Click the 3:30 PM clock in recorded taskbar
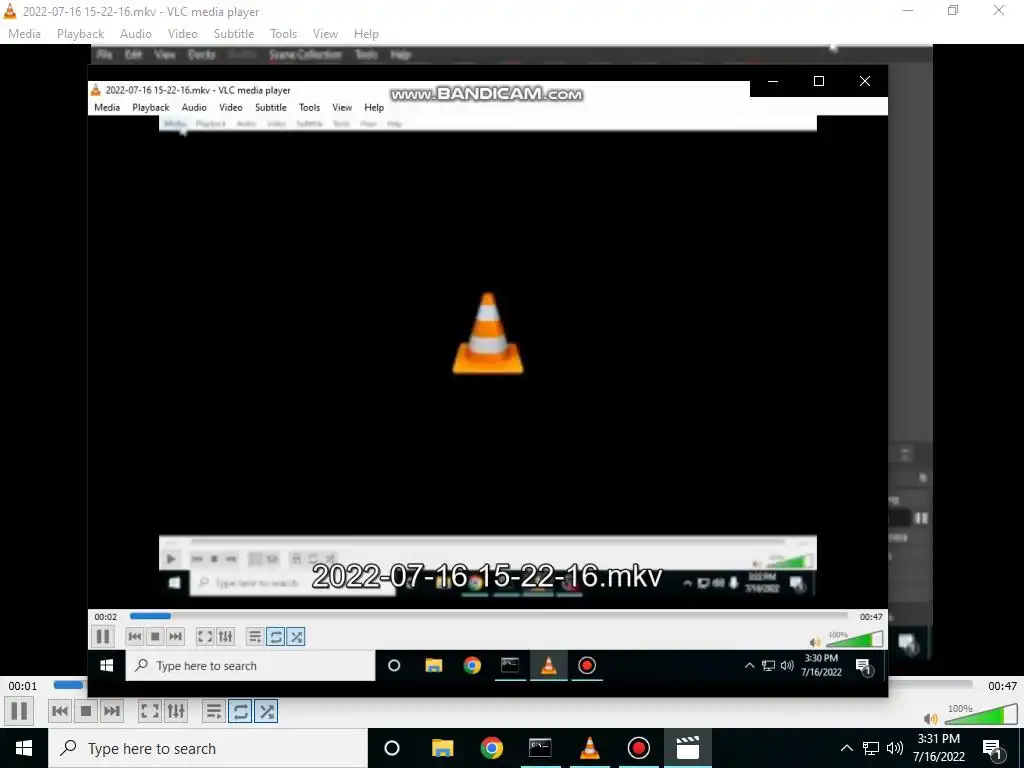This screenshot has height=768, width=1024. tap(821, 665)
